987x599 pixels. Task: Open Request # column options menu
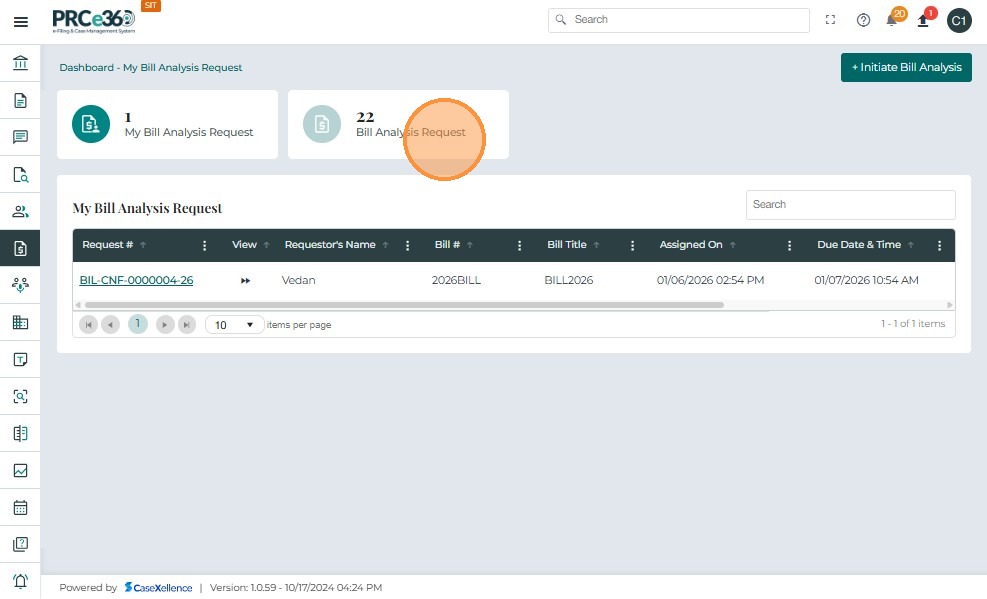tap(204, 245)
